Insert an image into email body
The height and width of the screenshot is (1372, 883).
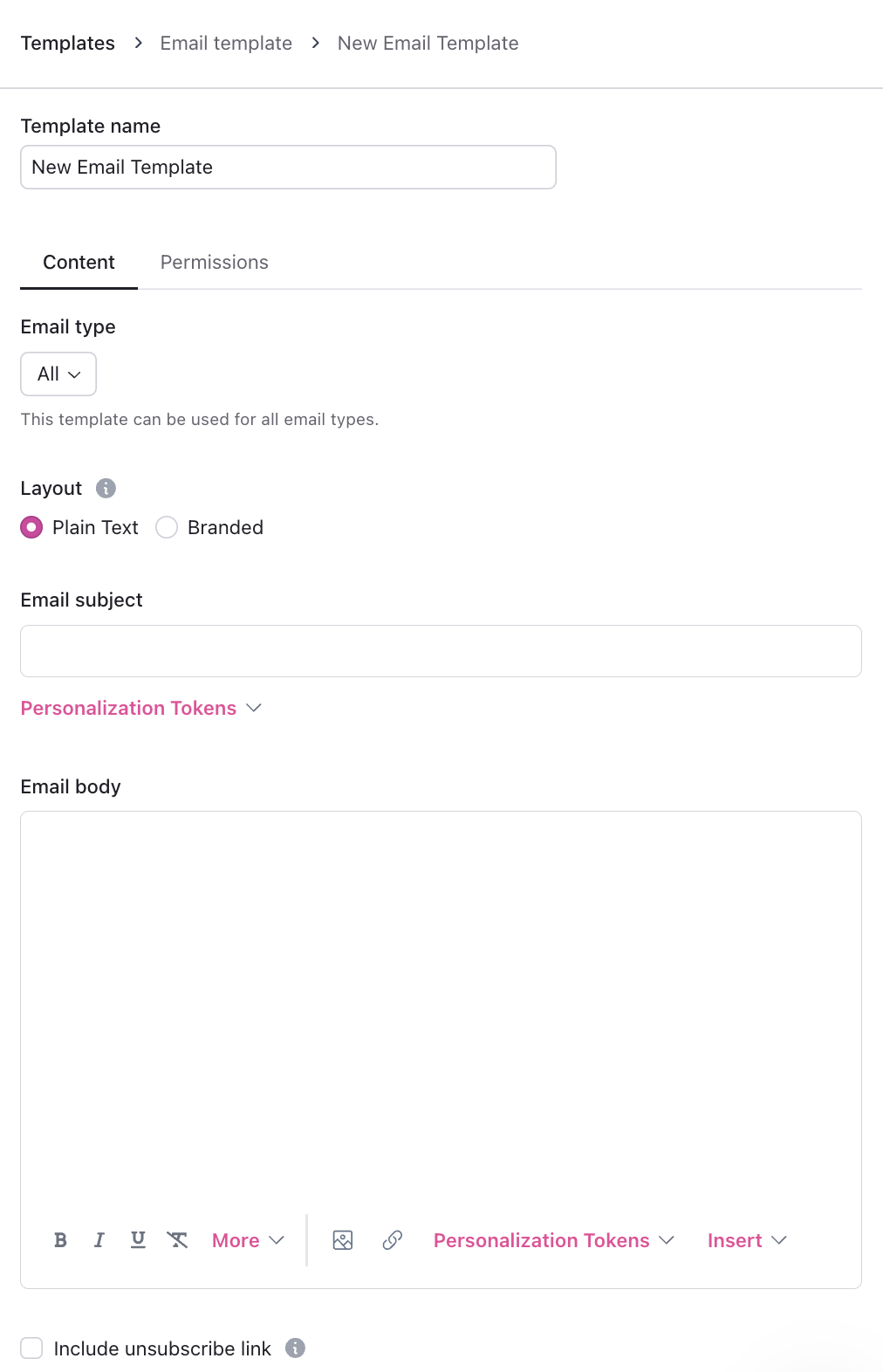343,1240
